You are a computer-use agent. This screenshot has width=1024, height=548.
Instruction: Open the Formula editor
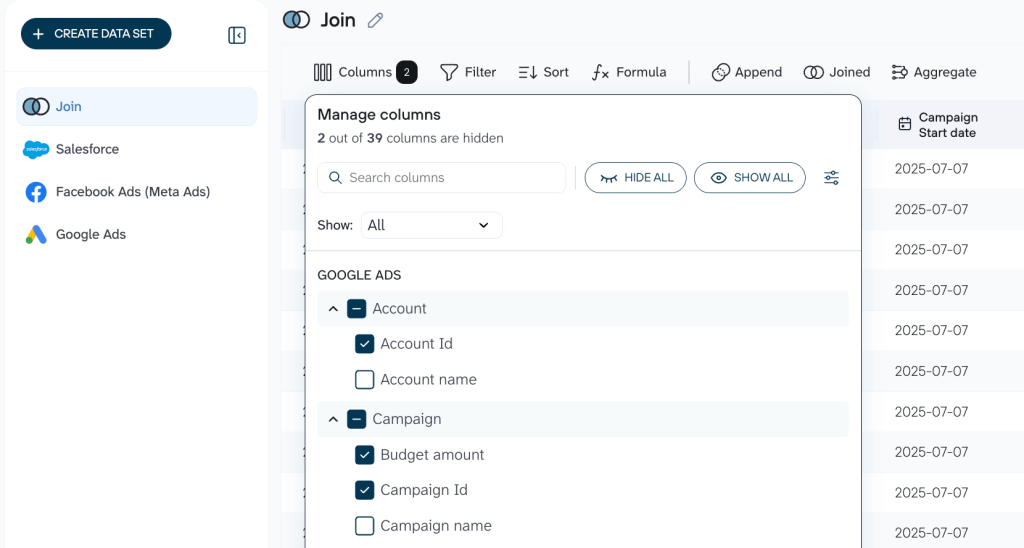(628, 72)
